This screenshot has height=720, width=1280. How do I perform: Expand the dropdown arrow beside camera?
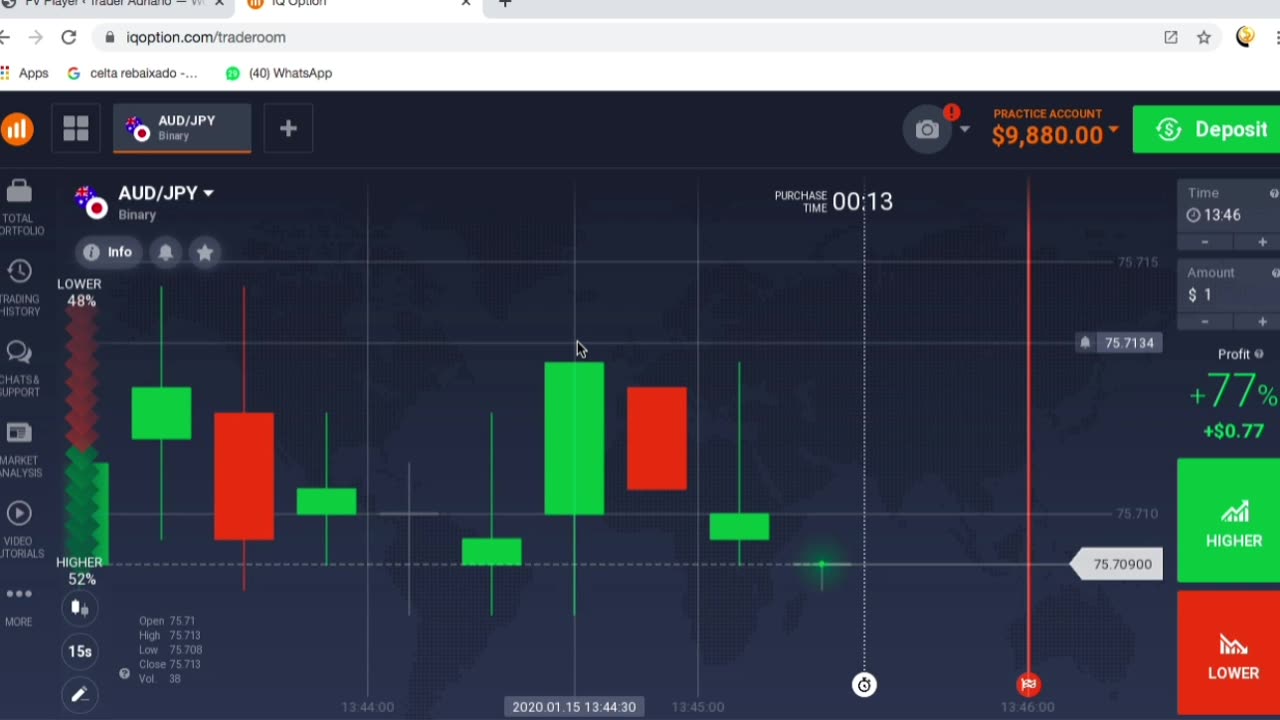(x=964, y=129)
